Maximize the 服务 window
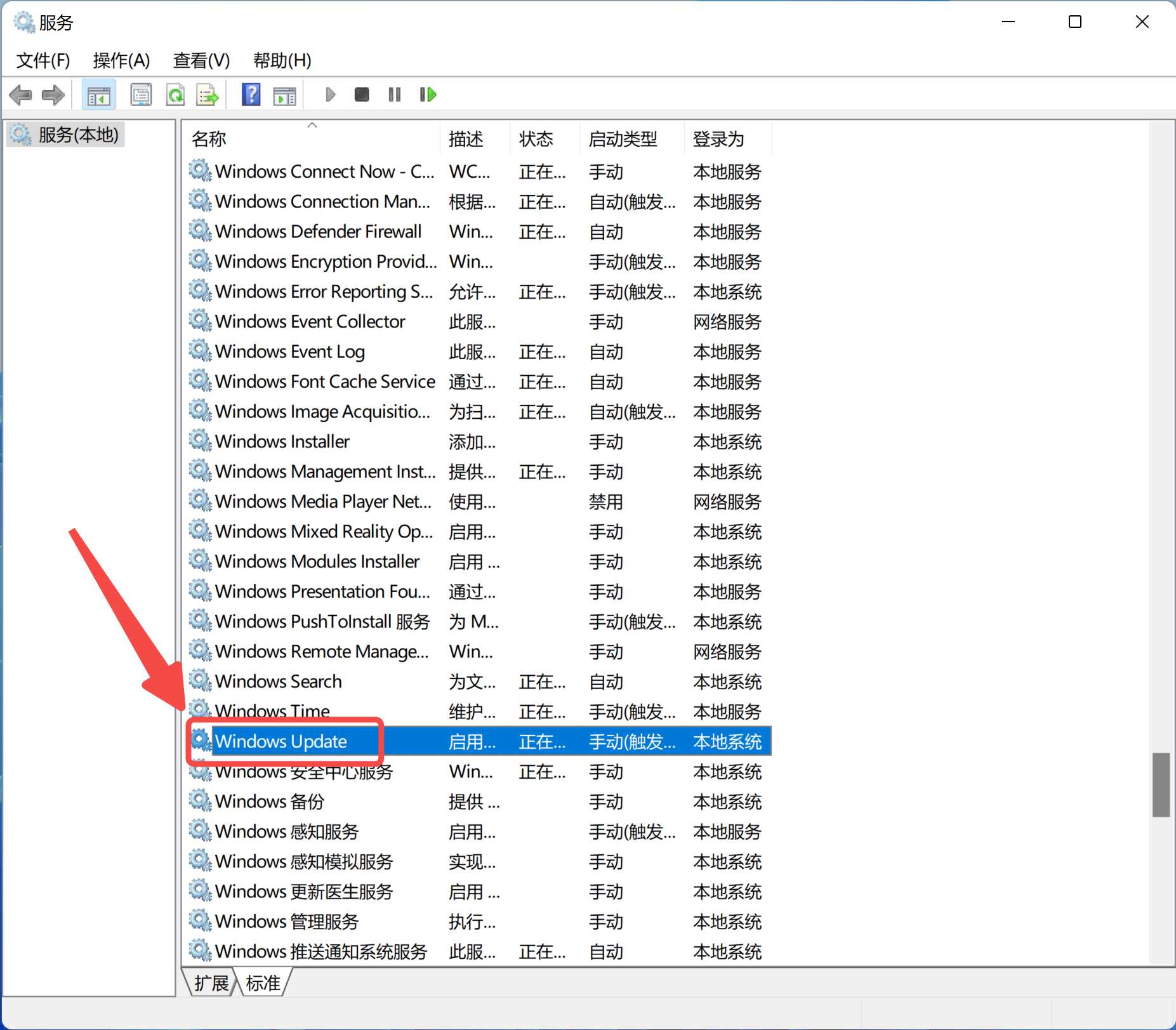 (1075, 22)
